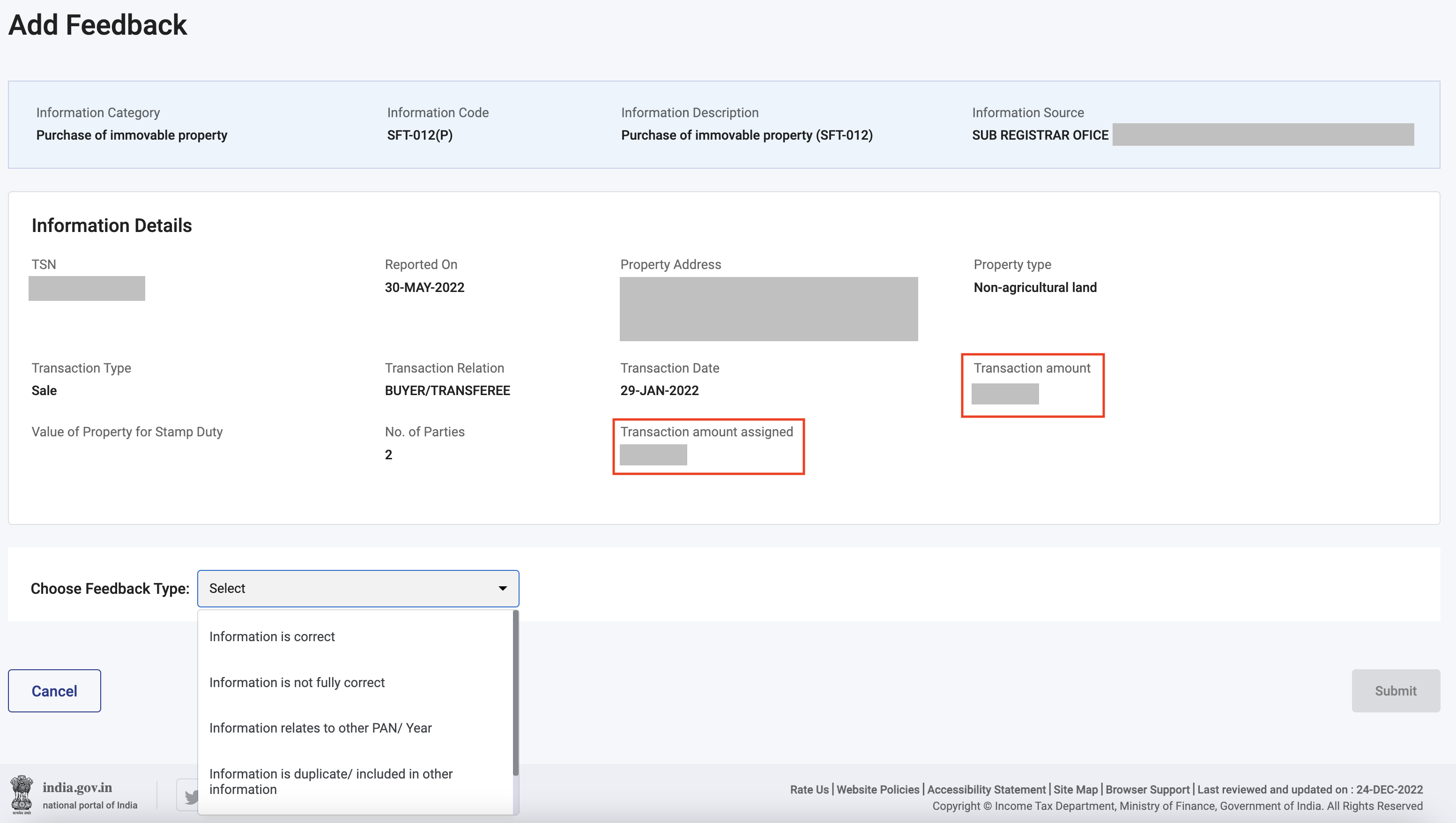Screen dimensions: 1456x823
Task: Click the Transaction amount assigned value
Action: [x=653, y=455]
